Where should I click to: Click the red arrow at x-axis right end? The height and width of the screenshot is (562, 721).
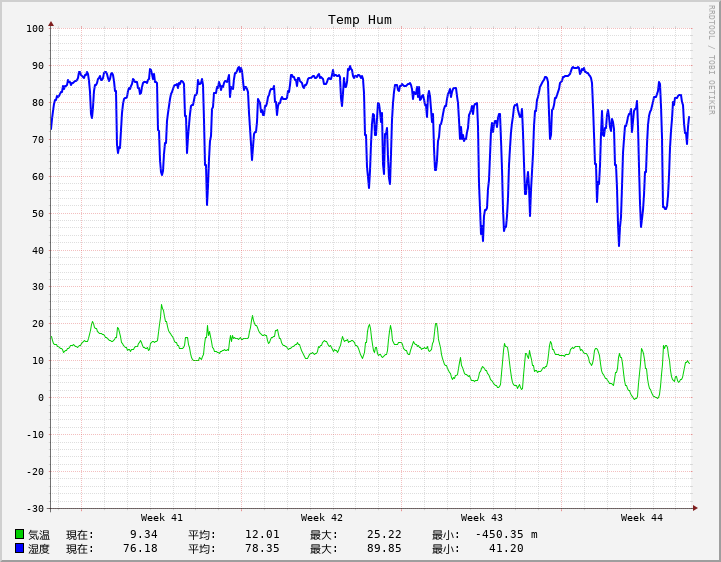(x=695, y=508)
